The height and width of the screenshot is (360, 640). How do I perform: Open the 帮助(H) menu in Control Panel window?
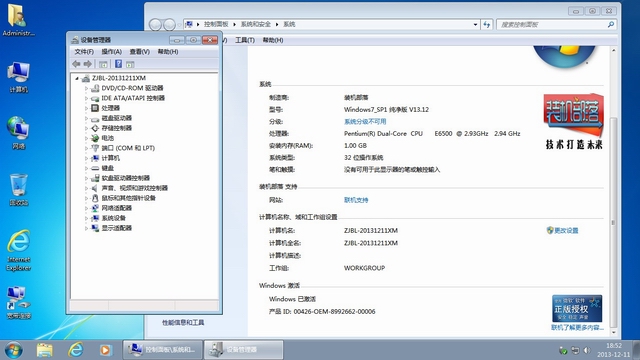273,40
